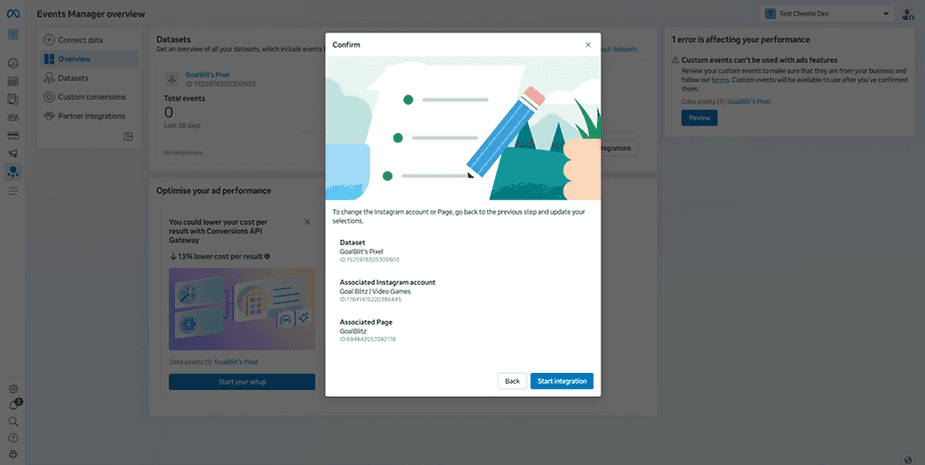Click the warning triangle icon in error panel

tap(675, 60)
